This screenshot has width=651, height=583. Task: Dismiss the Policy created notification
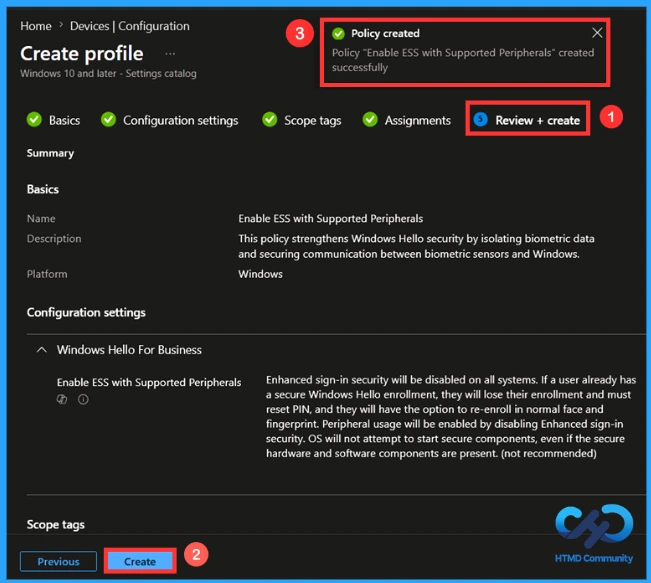click(x=597, y=33)
